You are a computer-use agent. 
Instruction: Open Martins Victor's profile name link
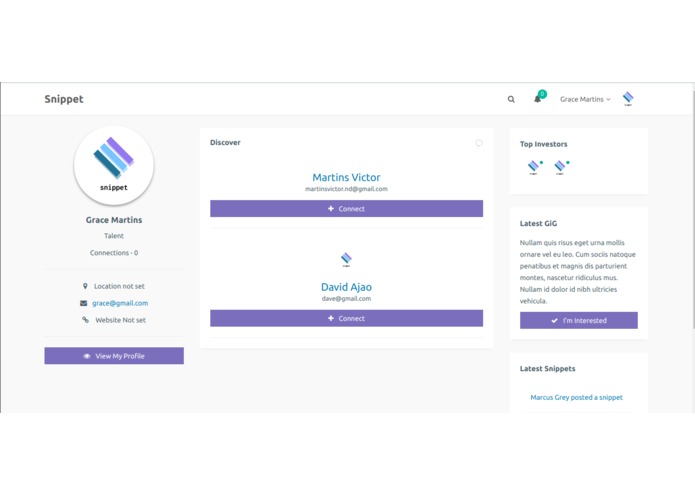point(346,177)
